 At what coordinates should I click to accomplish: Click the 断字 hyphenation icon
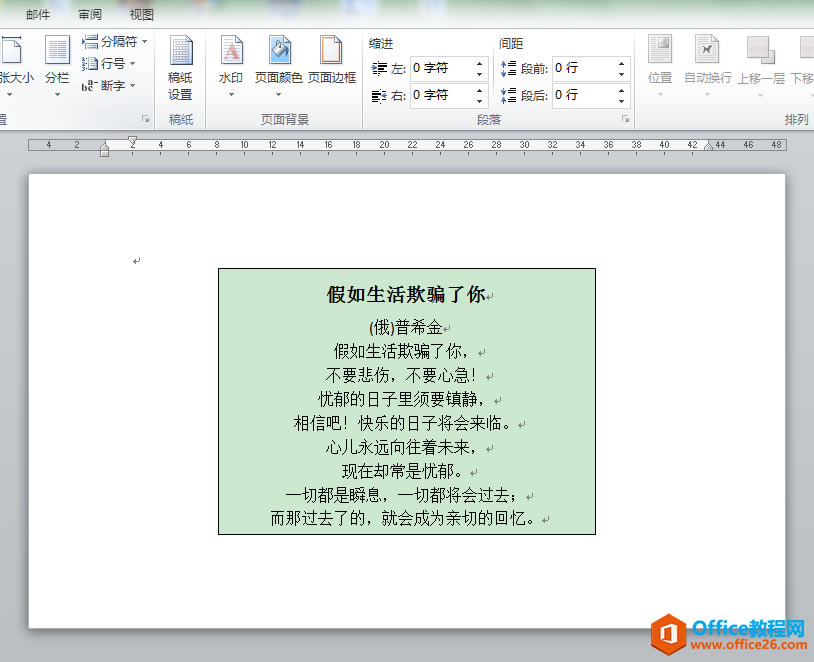point(90,86)
